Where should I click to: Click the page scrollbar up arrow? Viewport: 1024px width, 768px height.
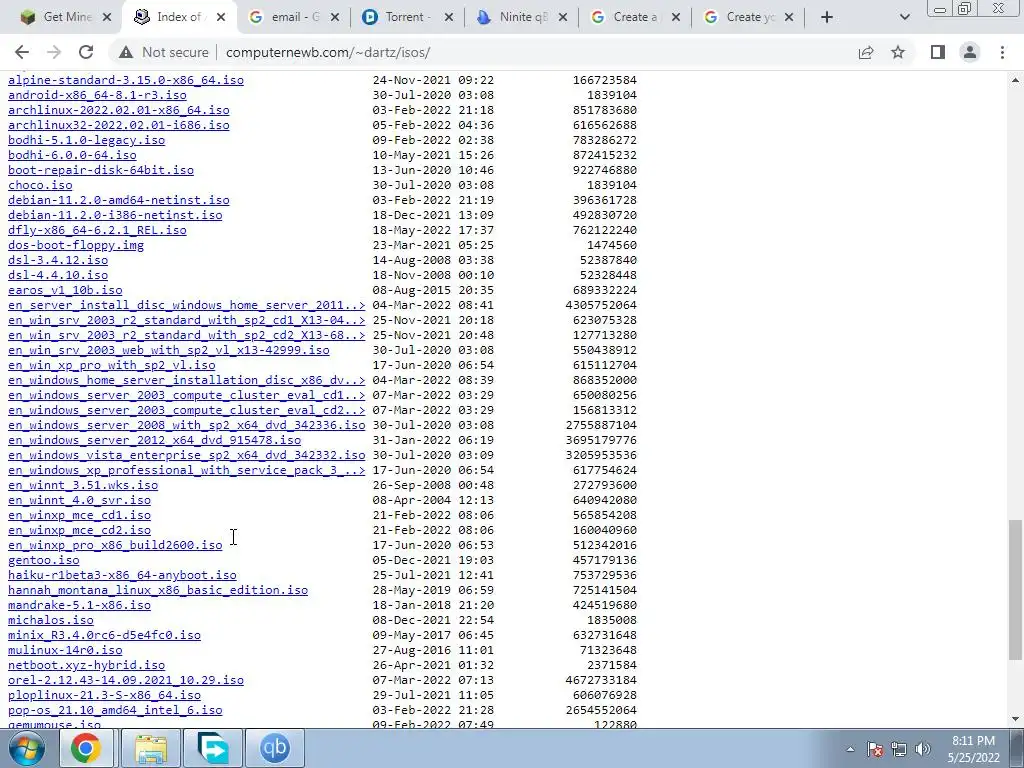(1016, 80)
